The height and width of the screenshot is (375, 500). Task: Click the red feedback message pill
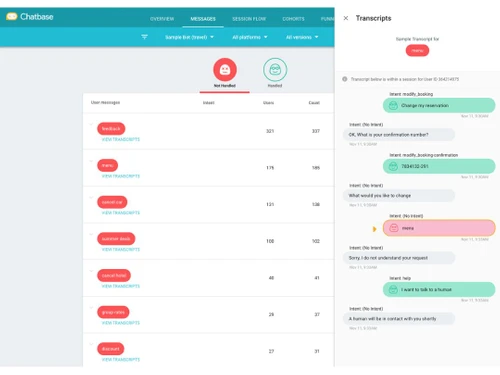coord(111,129)
